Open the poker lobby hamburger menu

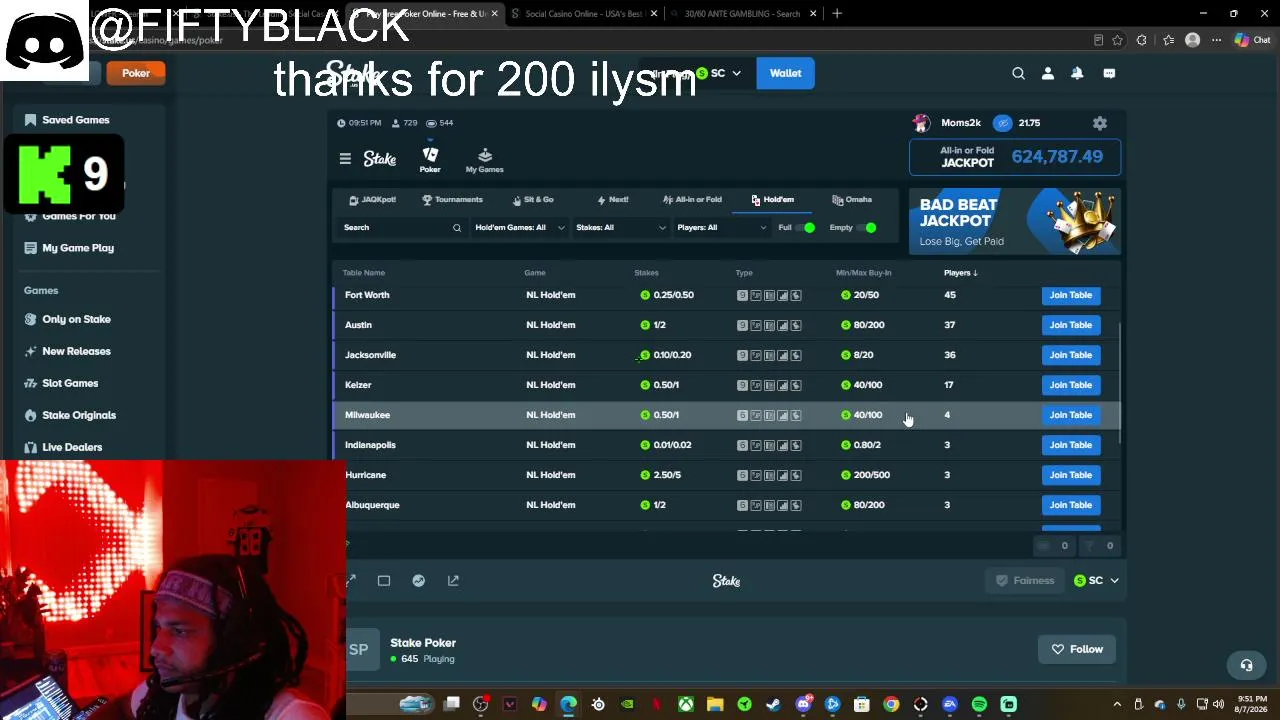[x=345, y=158]
